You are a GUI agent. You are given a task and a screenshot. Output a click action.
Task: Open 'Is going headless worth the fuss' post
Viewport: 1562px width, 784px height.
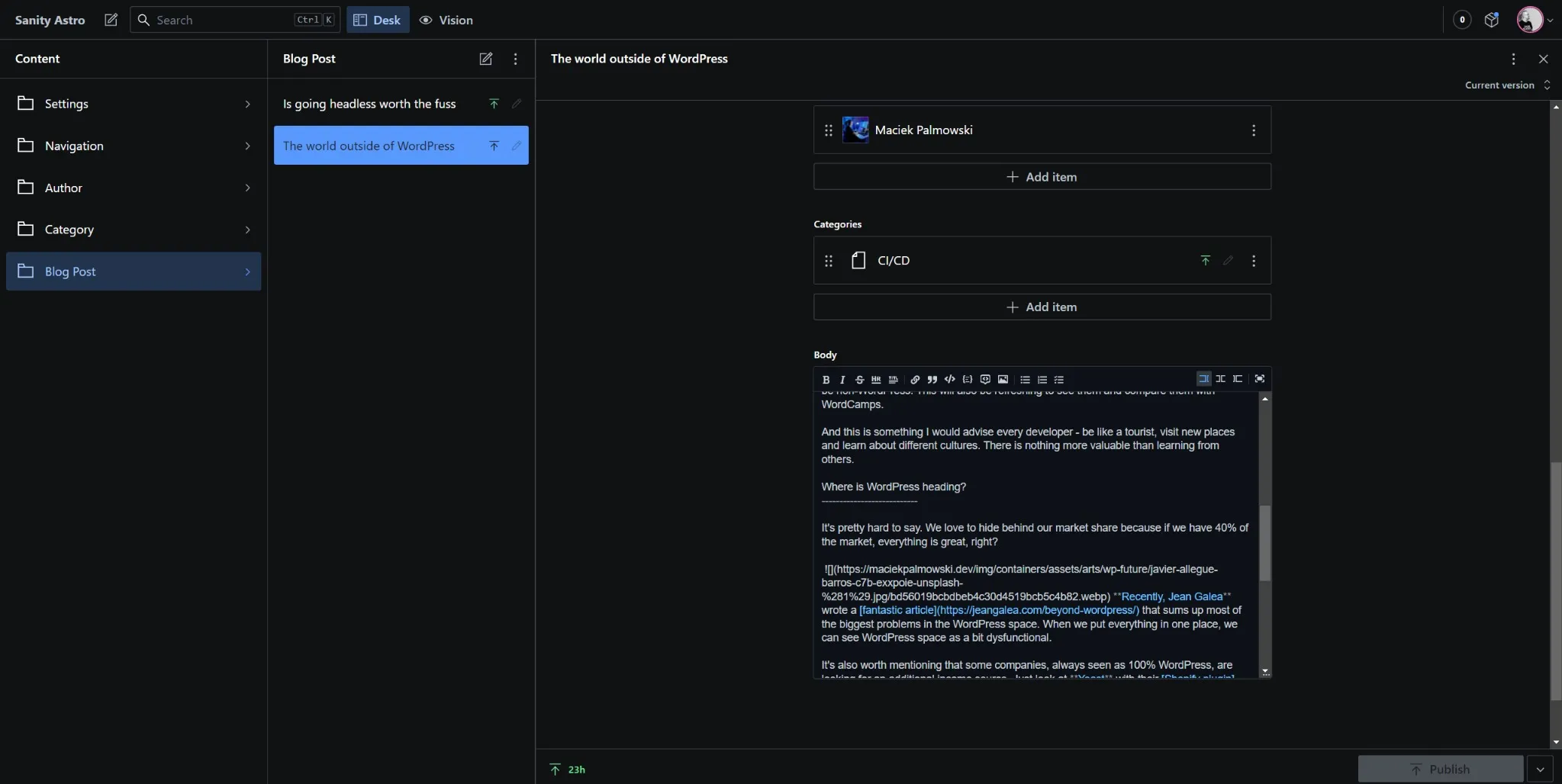[x=369, y=104]
